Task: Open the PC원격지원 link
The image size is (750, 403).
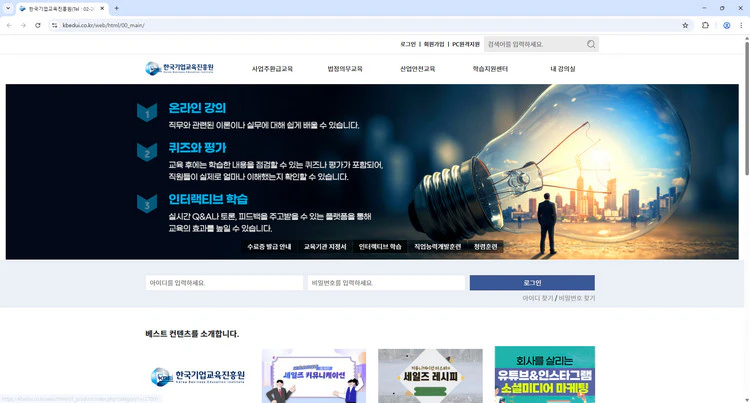Action: coord(465,44)
